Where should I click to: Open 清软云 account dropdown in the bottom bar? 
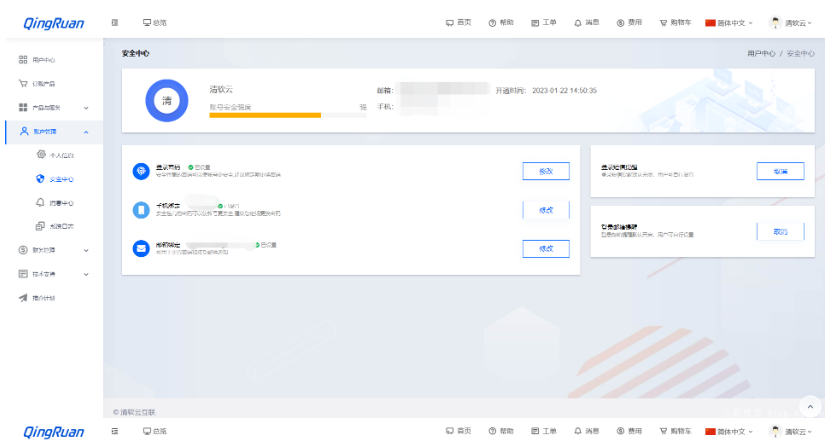tap(798, 431)
